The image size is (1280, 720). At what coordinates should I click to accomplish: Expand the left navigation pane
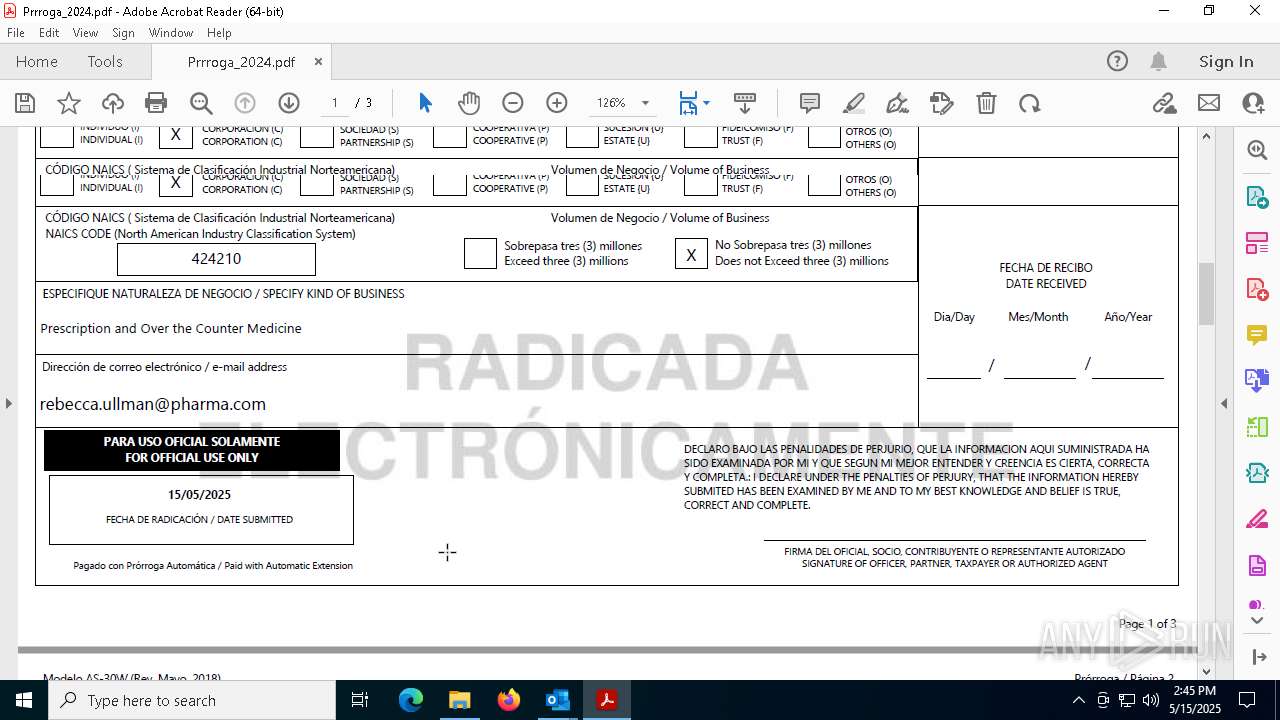click(9, 403)
